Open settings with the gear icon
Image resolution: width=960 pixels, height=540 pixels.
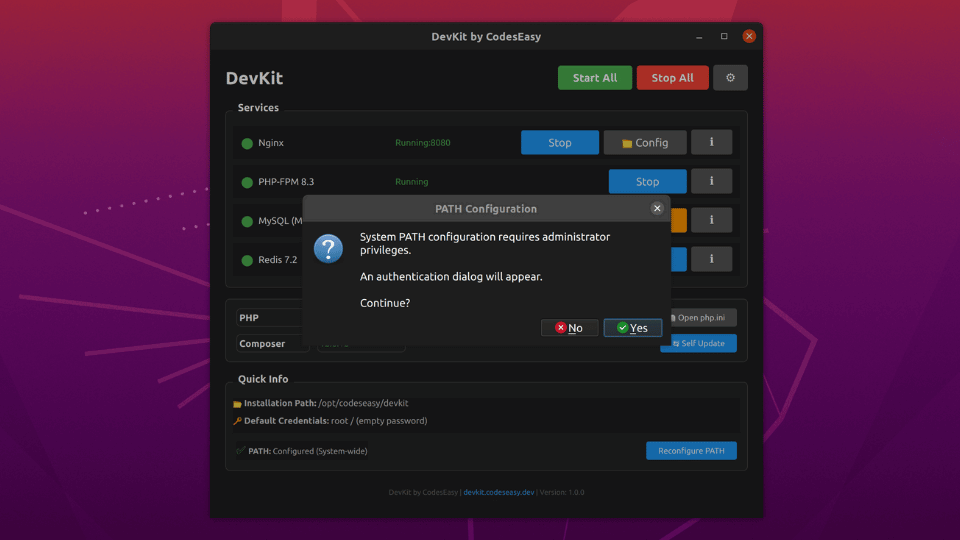(730, 78)
